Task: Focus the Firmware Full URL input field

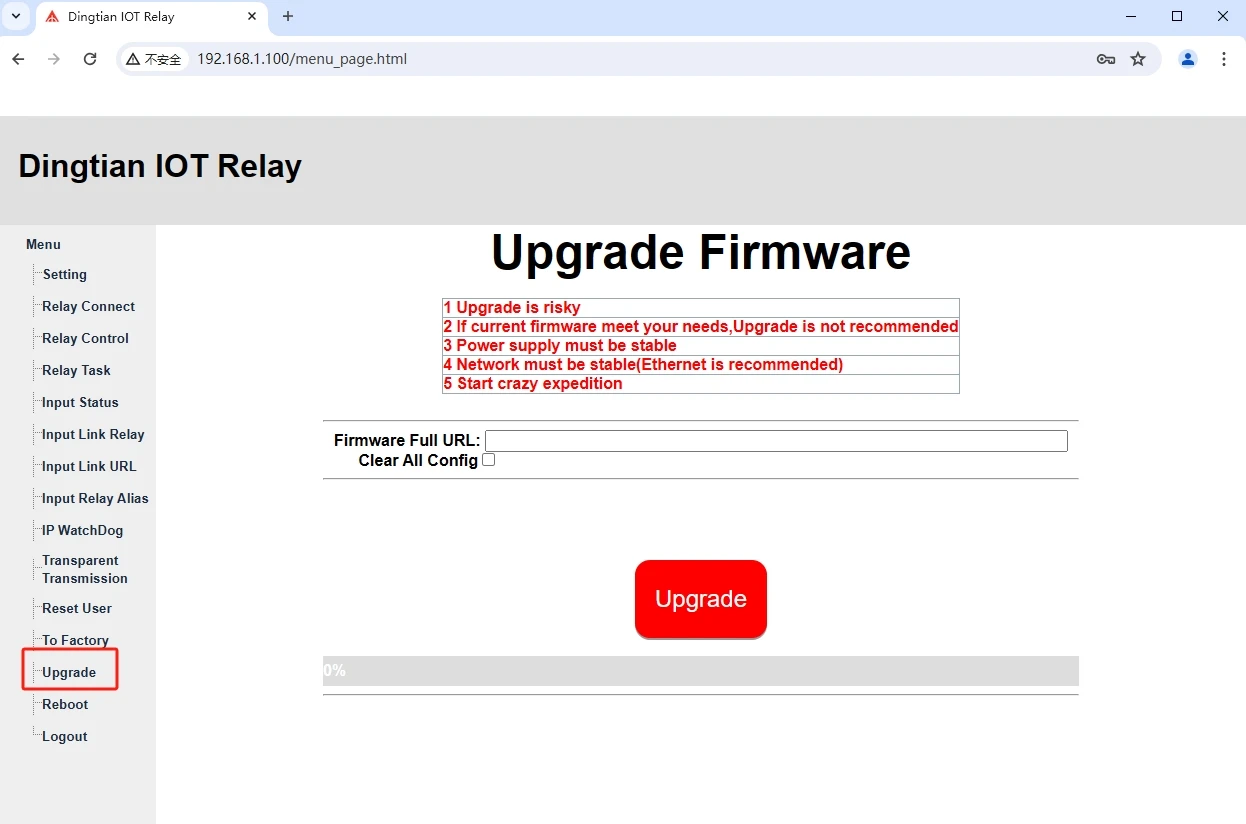Action: [776, 441]
